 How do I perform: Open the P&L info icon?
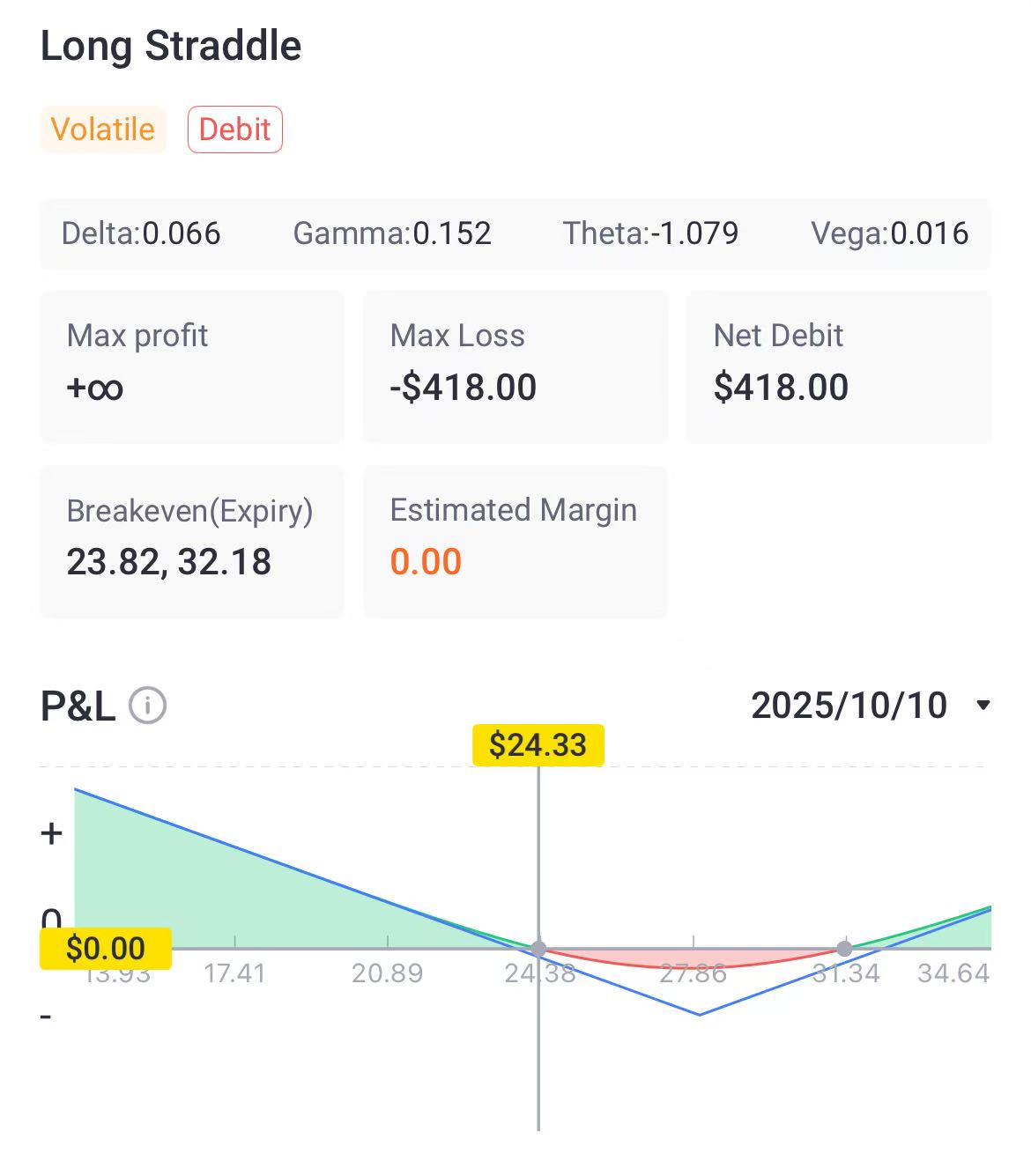[147, 706]
